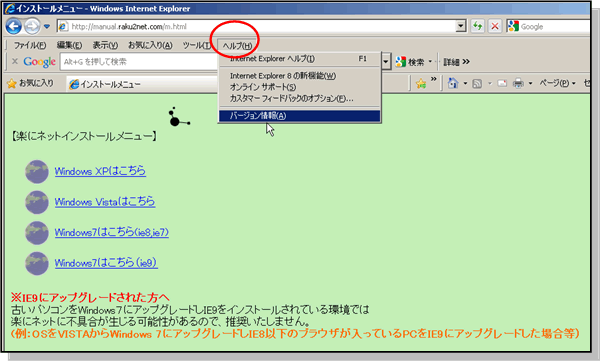Follow the Windows7はこちら(ie9) link

[106, 263]
